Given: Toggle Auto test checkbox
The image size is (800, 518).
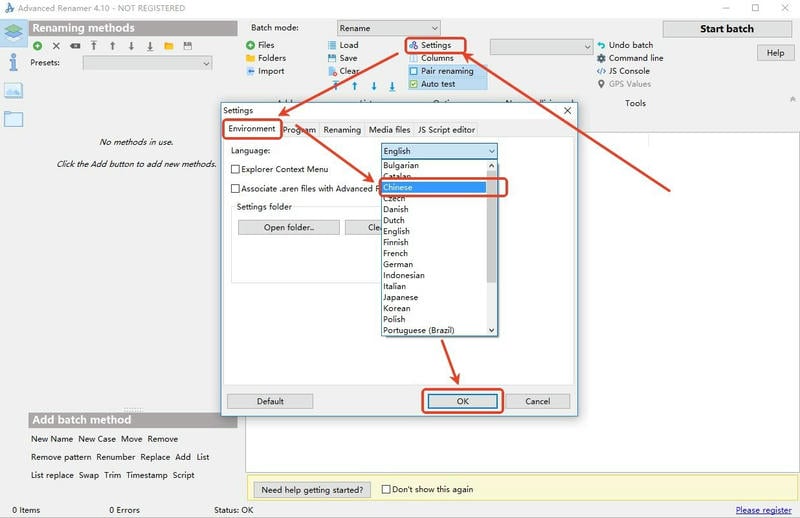Looking at the screenshot, I should click(414, 84).
